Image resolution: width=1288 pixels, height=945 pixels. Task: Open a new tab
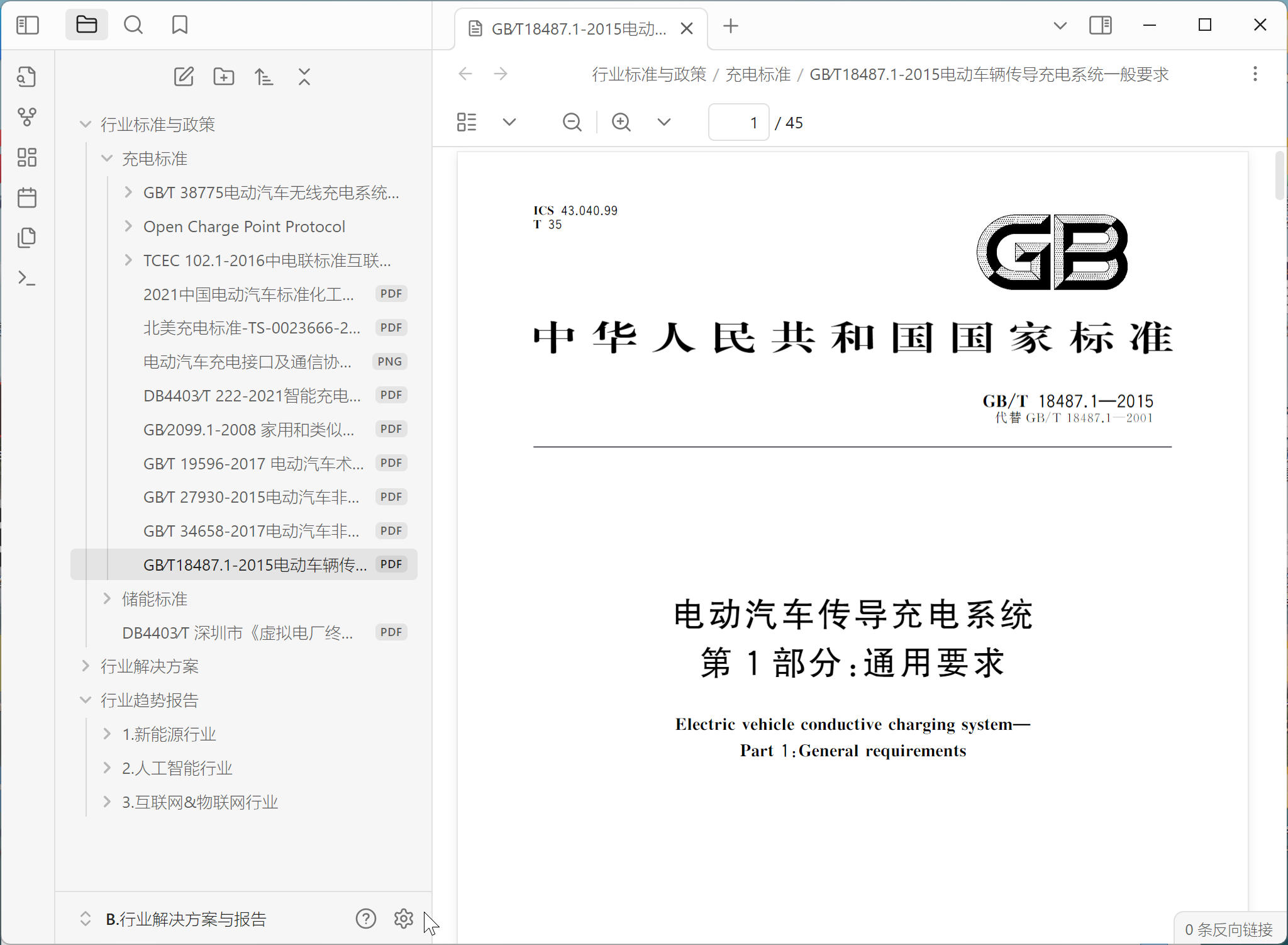click(x=731, y=26)
